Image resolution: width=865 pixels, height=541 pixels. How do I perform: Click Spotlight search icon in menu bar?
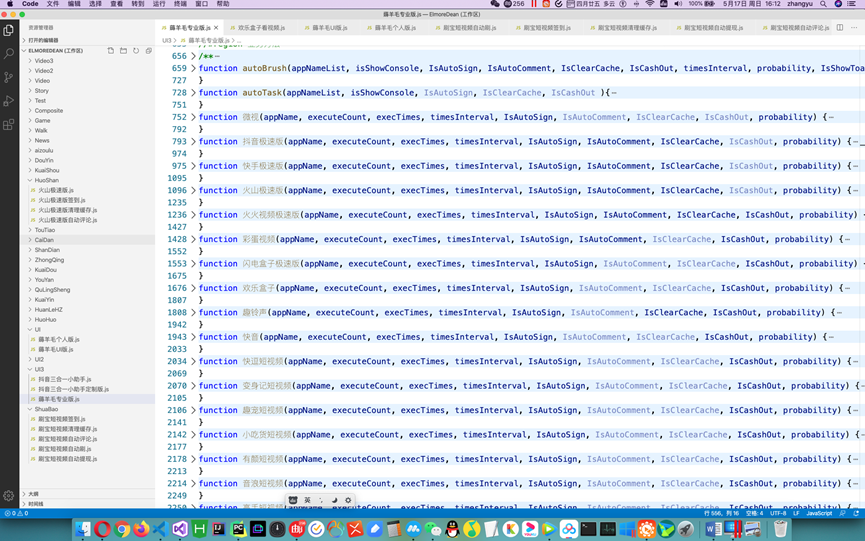coord(823,4)
